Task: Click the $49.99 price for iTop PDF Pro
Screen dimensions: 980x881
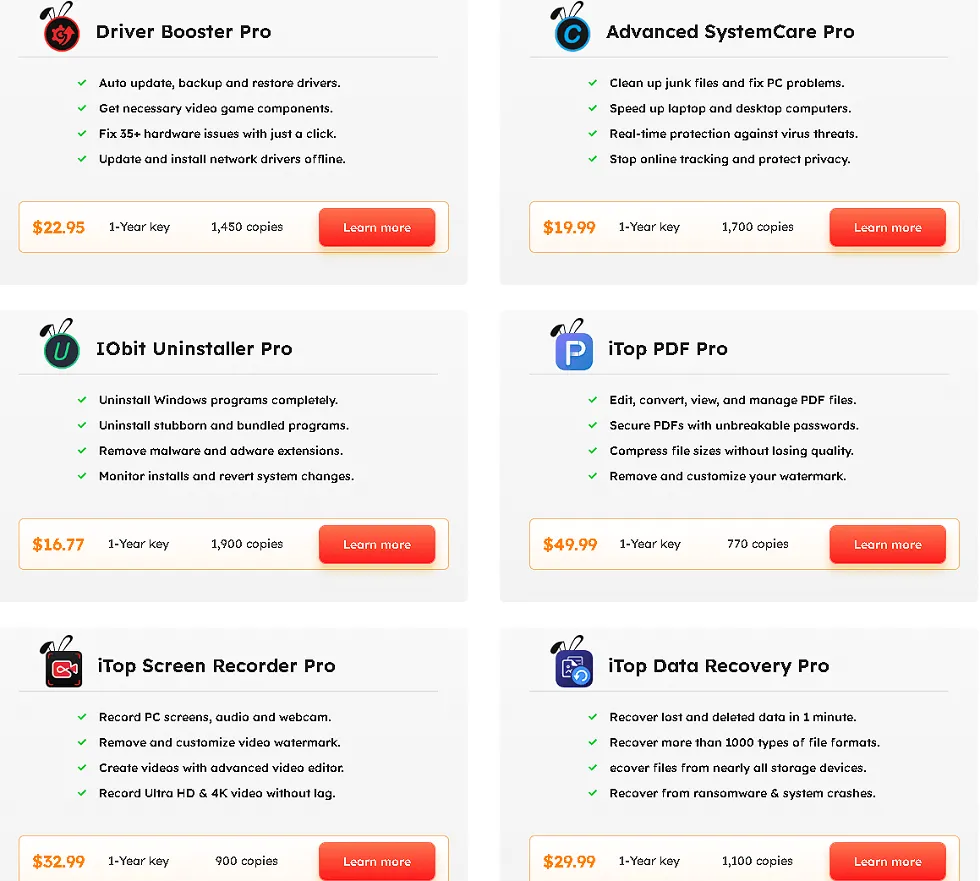Action: click(x=570, y=544)
